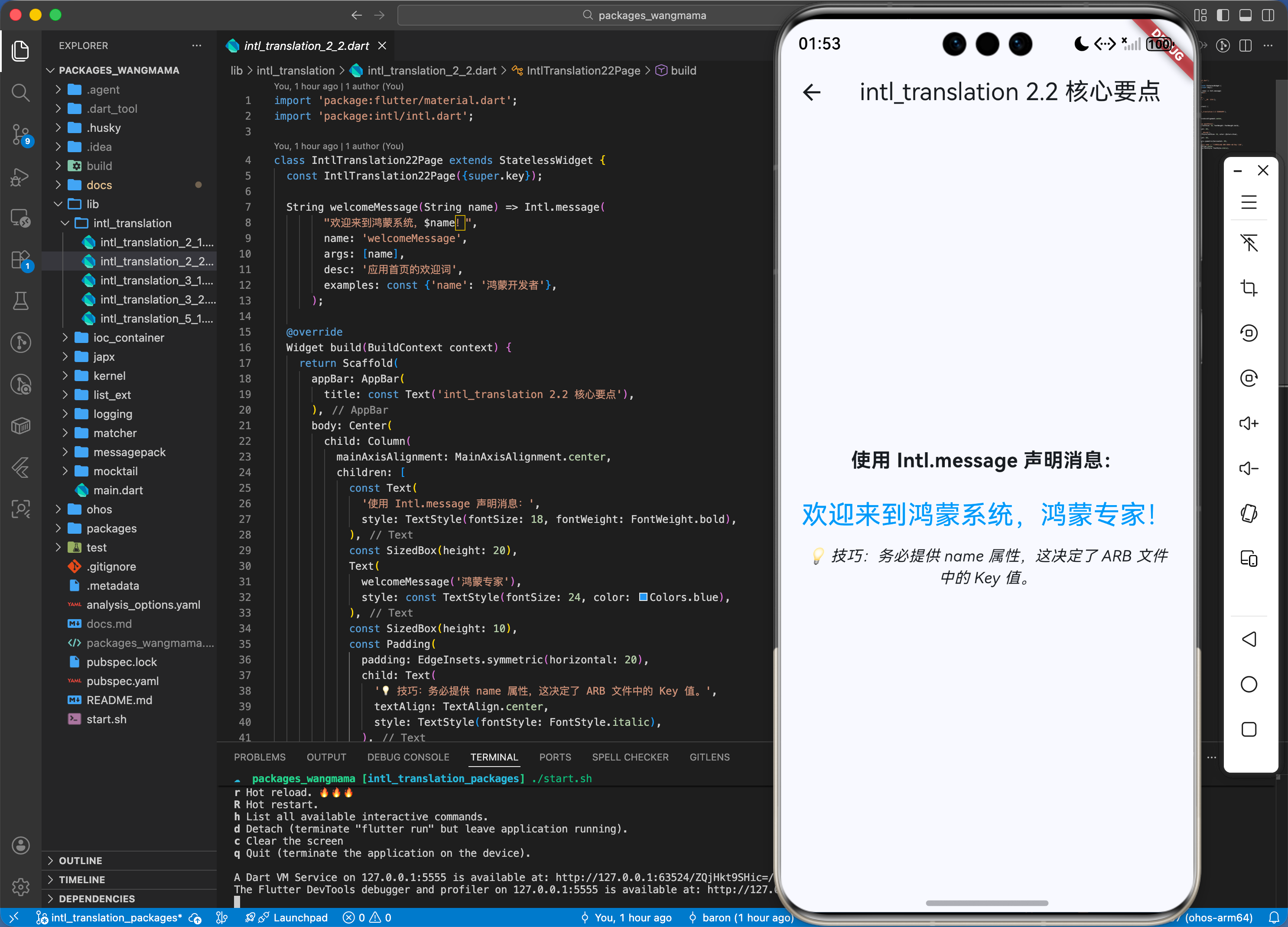This screenshot has height=927, width=1288.
Task: Click the emulator pin-to-top icon
Action: click(1248, 242)
